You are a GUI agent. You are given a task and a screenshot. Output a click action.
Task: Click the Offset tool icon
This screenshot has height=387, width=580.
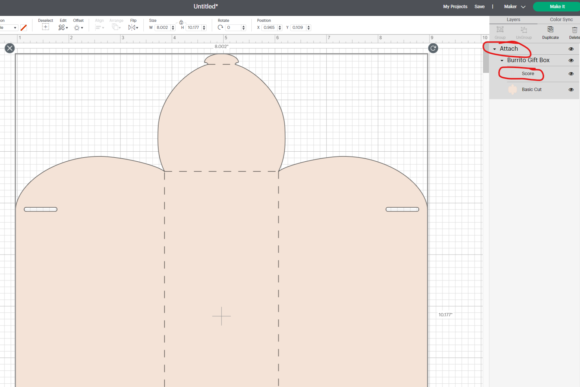[x=77, y=27]
